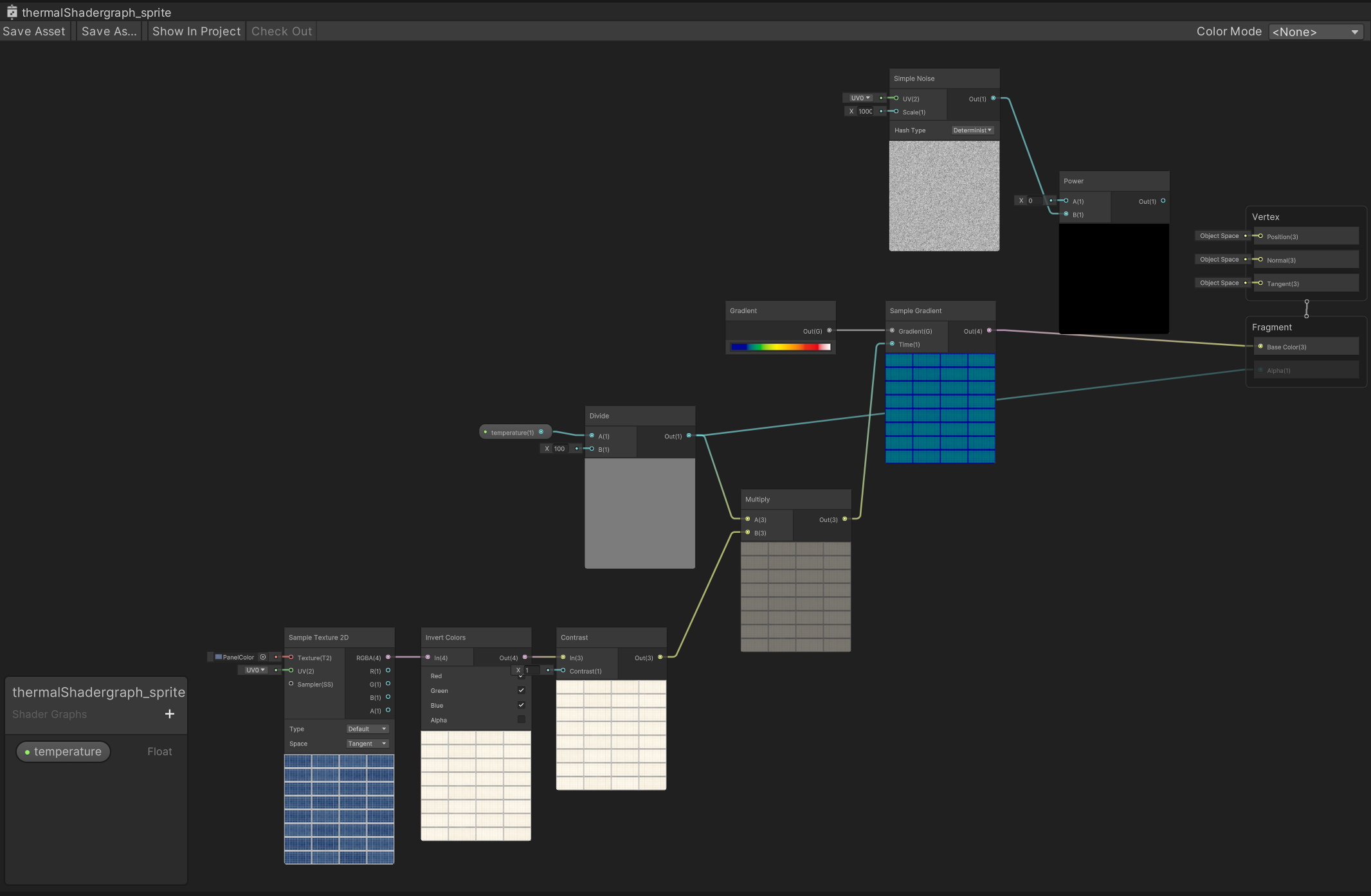Open Space dropdown set to Tangent
This screenshot has height=896, width=1371.
pyautogui.click(x=367, y=744)
